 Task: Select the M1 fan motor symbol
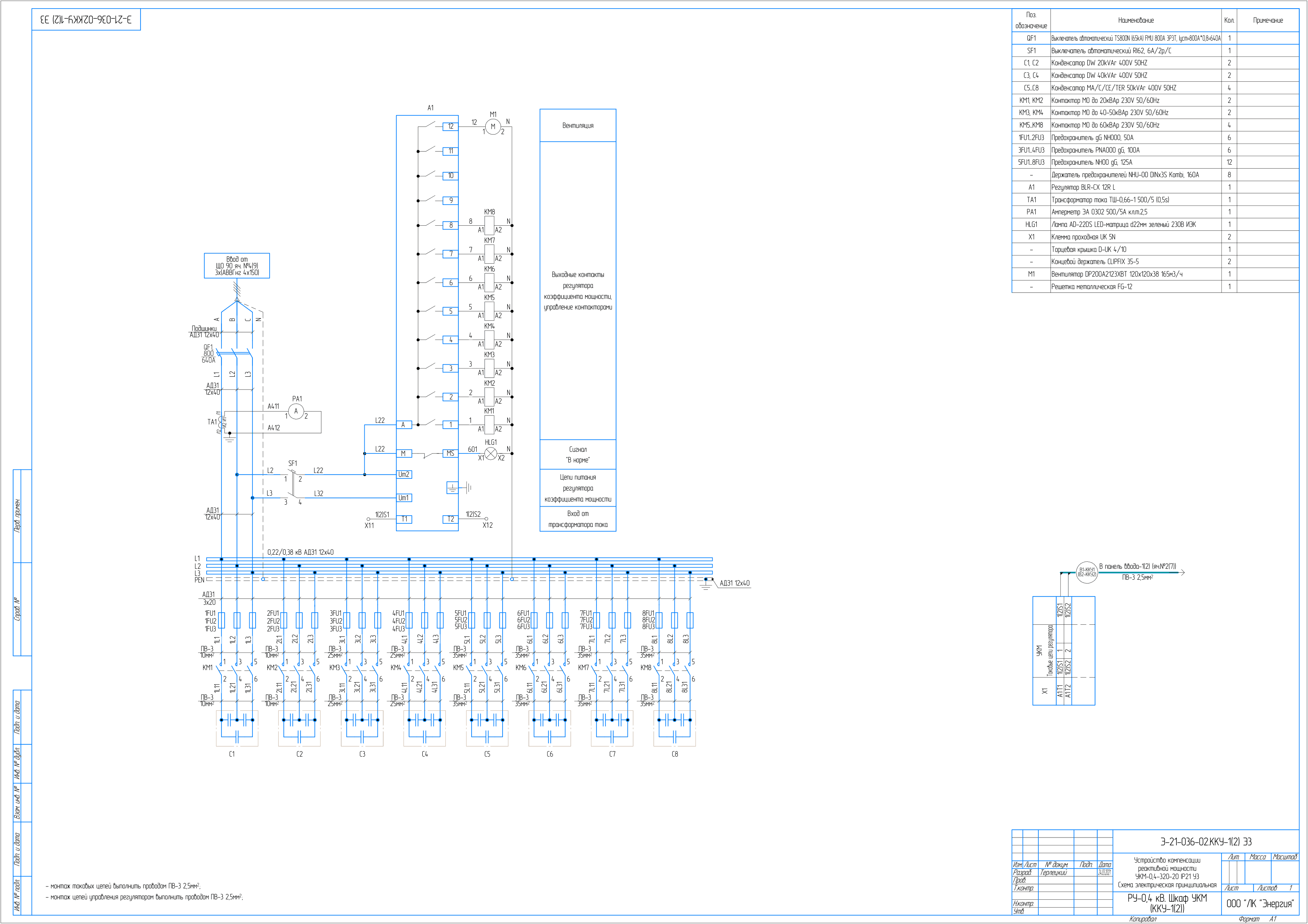pyautogui.click(x=493, y=126)
